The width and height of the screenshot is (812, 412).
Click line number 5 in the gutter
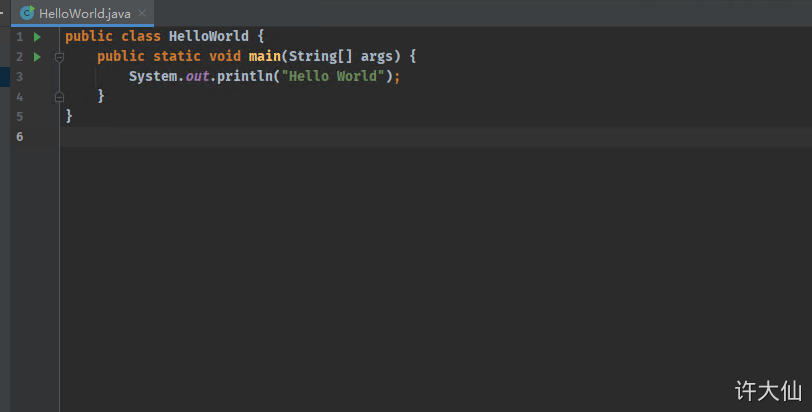(x=20, y=116)
